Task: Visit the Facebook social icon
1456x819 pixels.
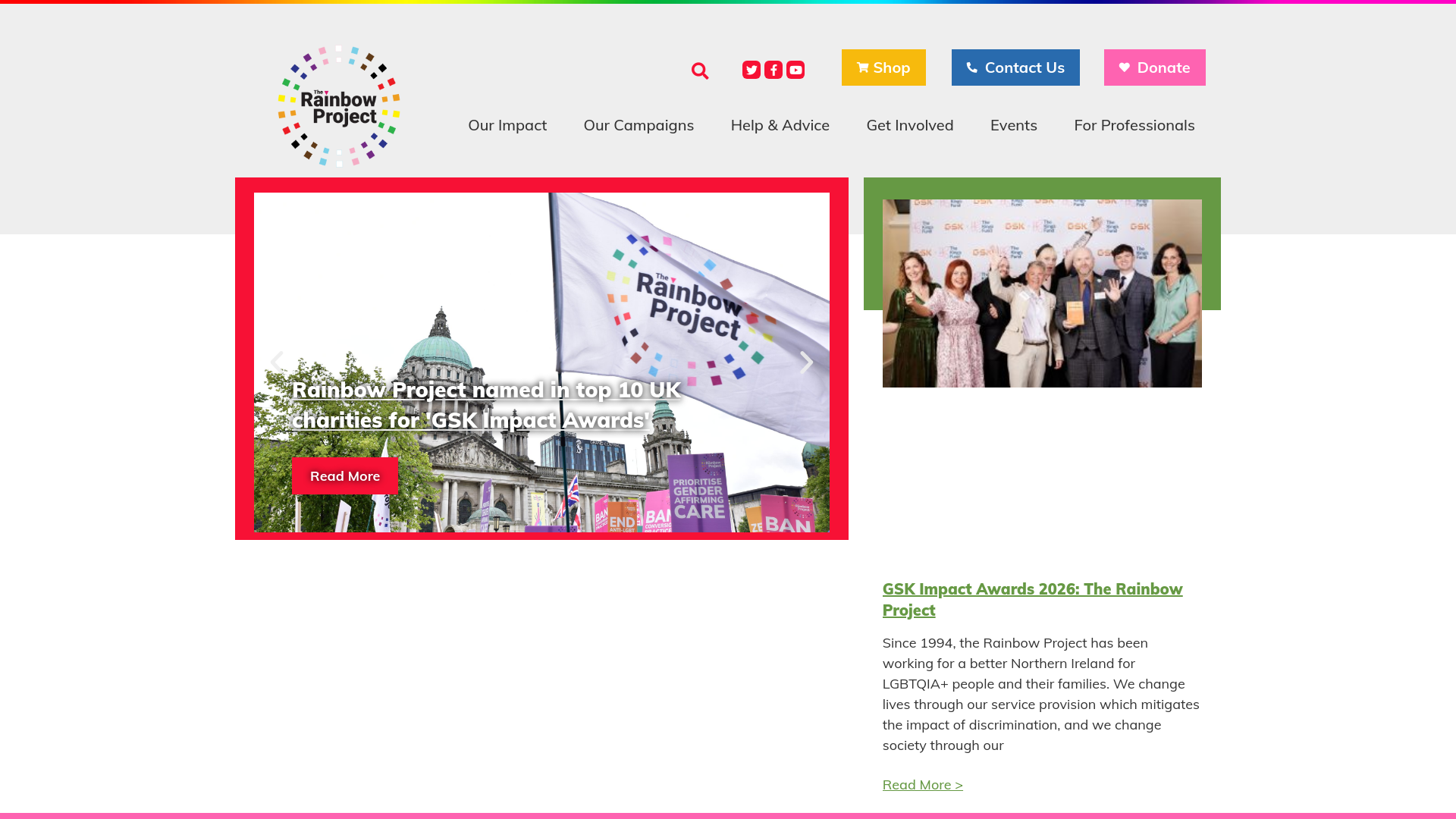Action: pos(773,70)
